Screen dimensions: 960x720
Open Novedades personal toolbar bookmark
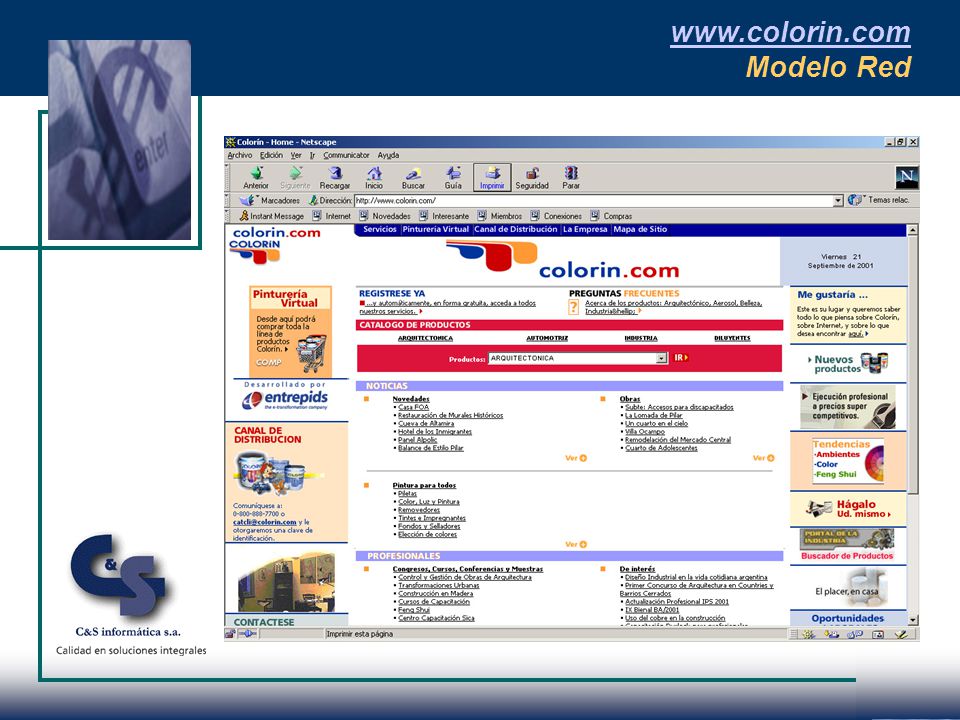click(x=384, y=216)
